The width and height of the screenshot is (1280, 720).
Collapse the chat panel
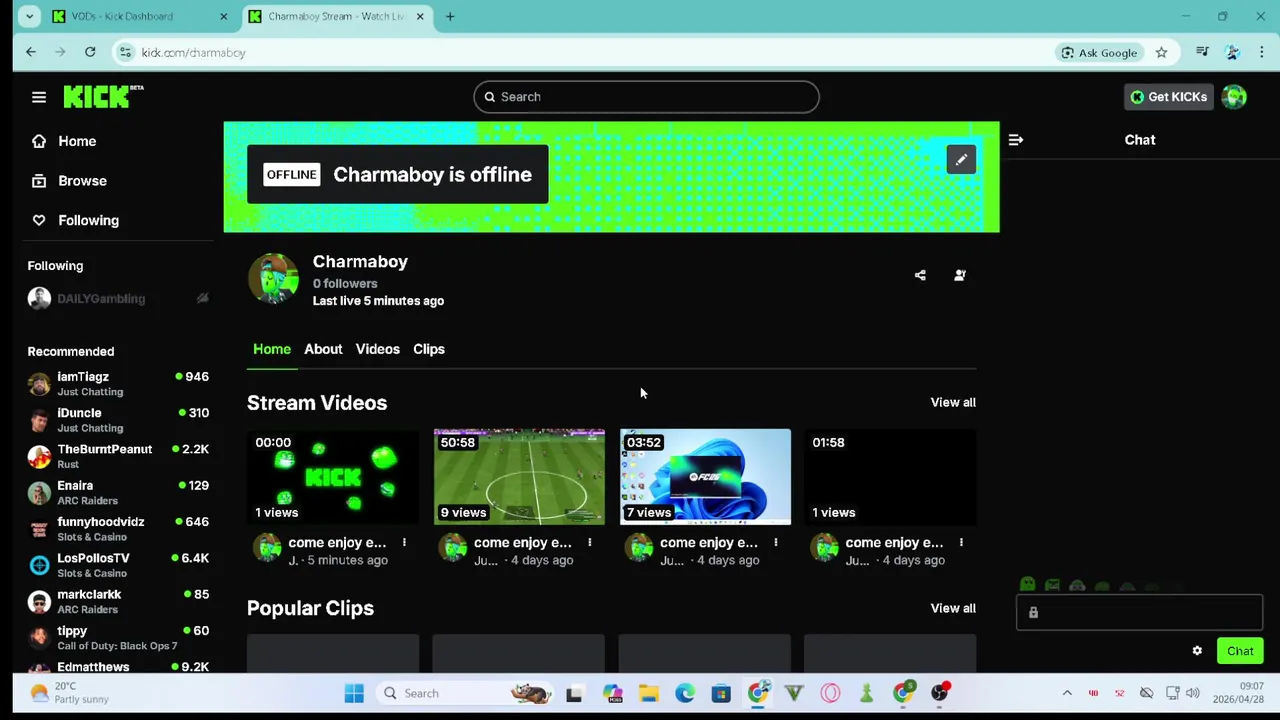pyautogui.click(x=1016, y=140)
